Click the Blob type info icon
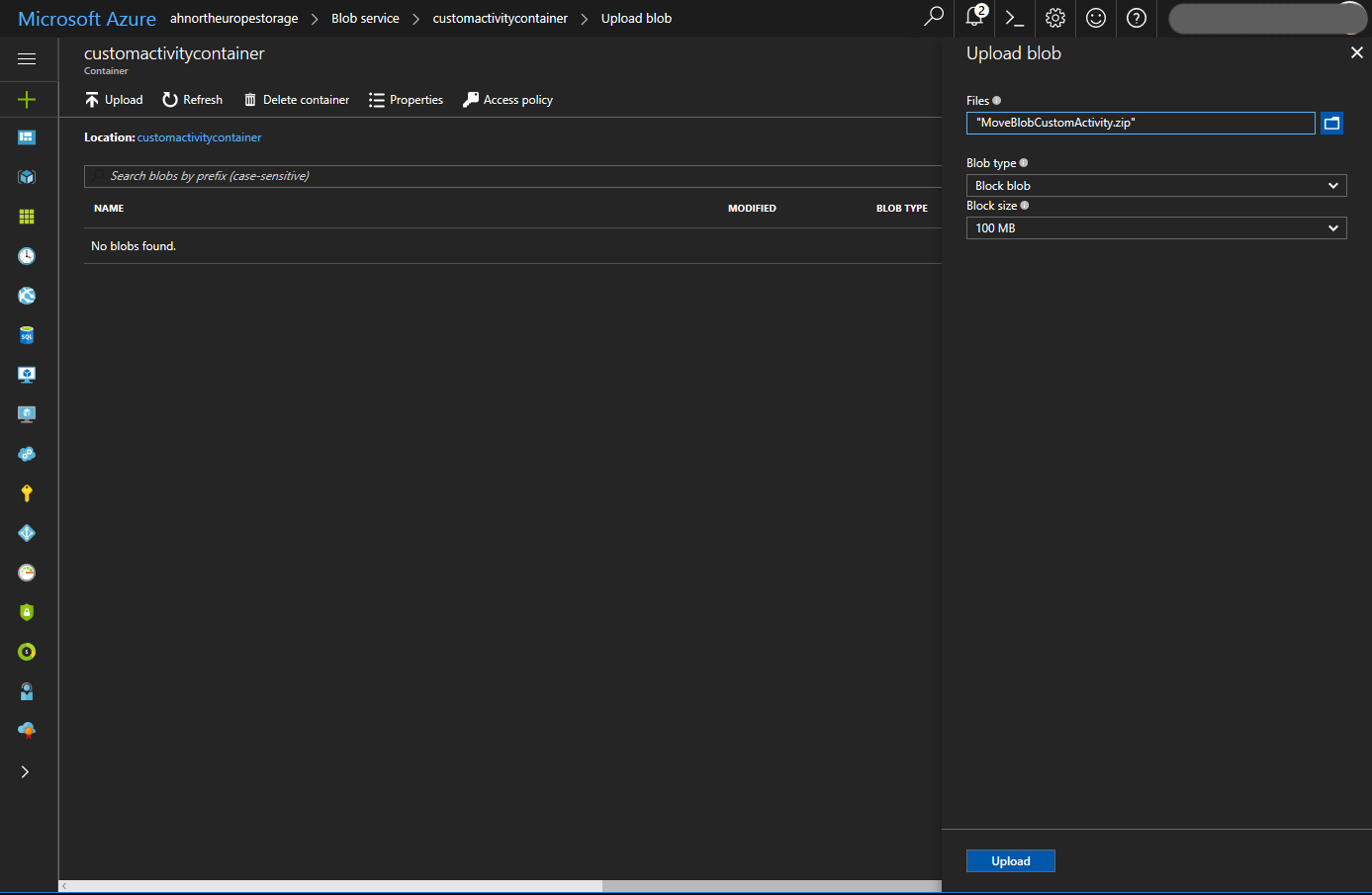Screen dimensions: 1372x895 click(x=1023, y=162)
